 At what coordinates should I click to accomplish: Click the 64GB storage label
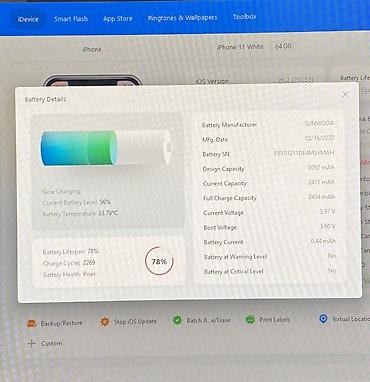(x=283, y=46)
